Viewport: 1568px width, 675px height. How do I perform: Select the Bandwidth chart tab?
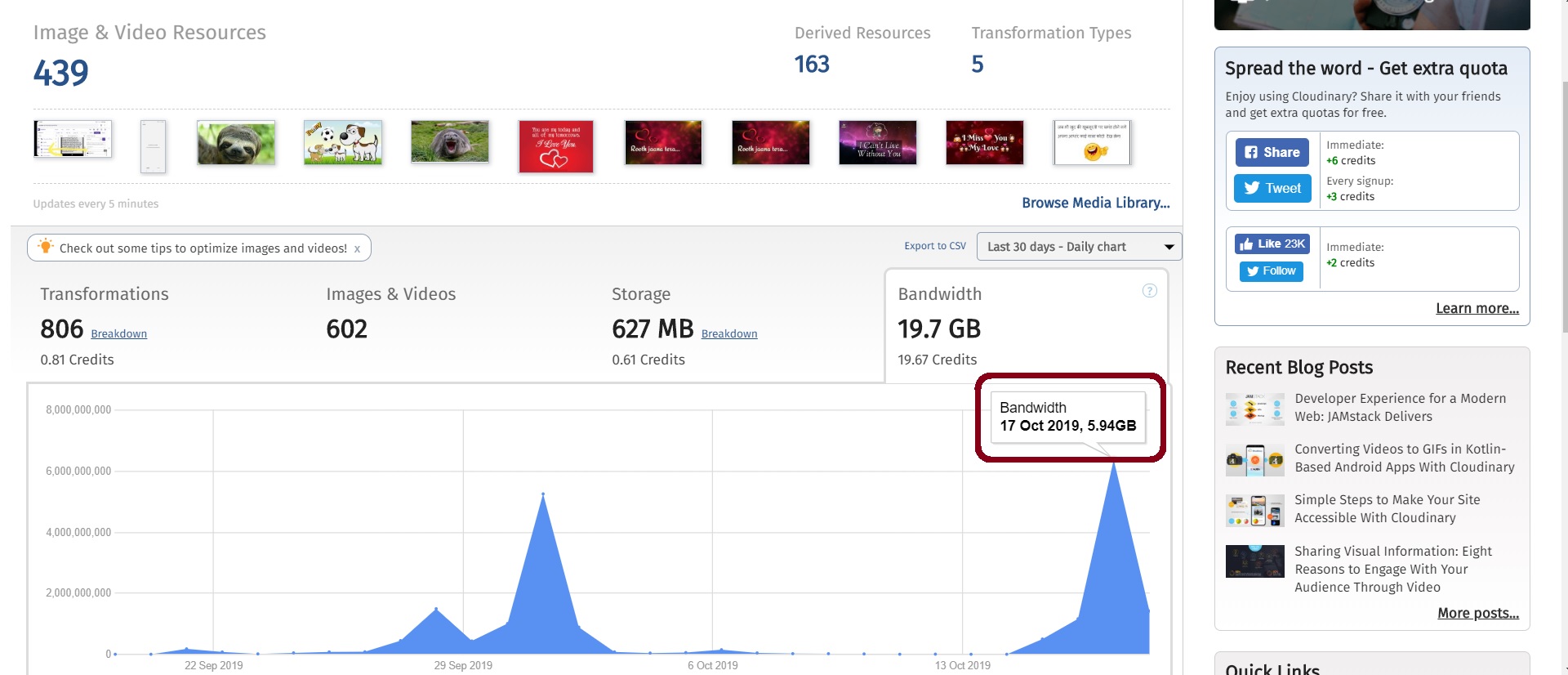coord(1027,325)
